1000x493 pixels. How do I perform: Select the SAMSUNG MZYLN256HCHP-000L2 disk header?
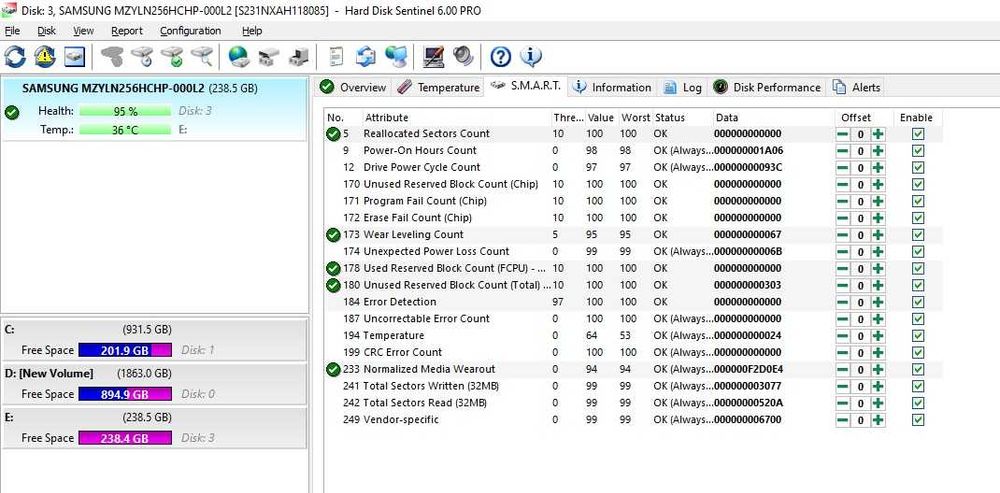(154, 109)
